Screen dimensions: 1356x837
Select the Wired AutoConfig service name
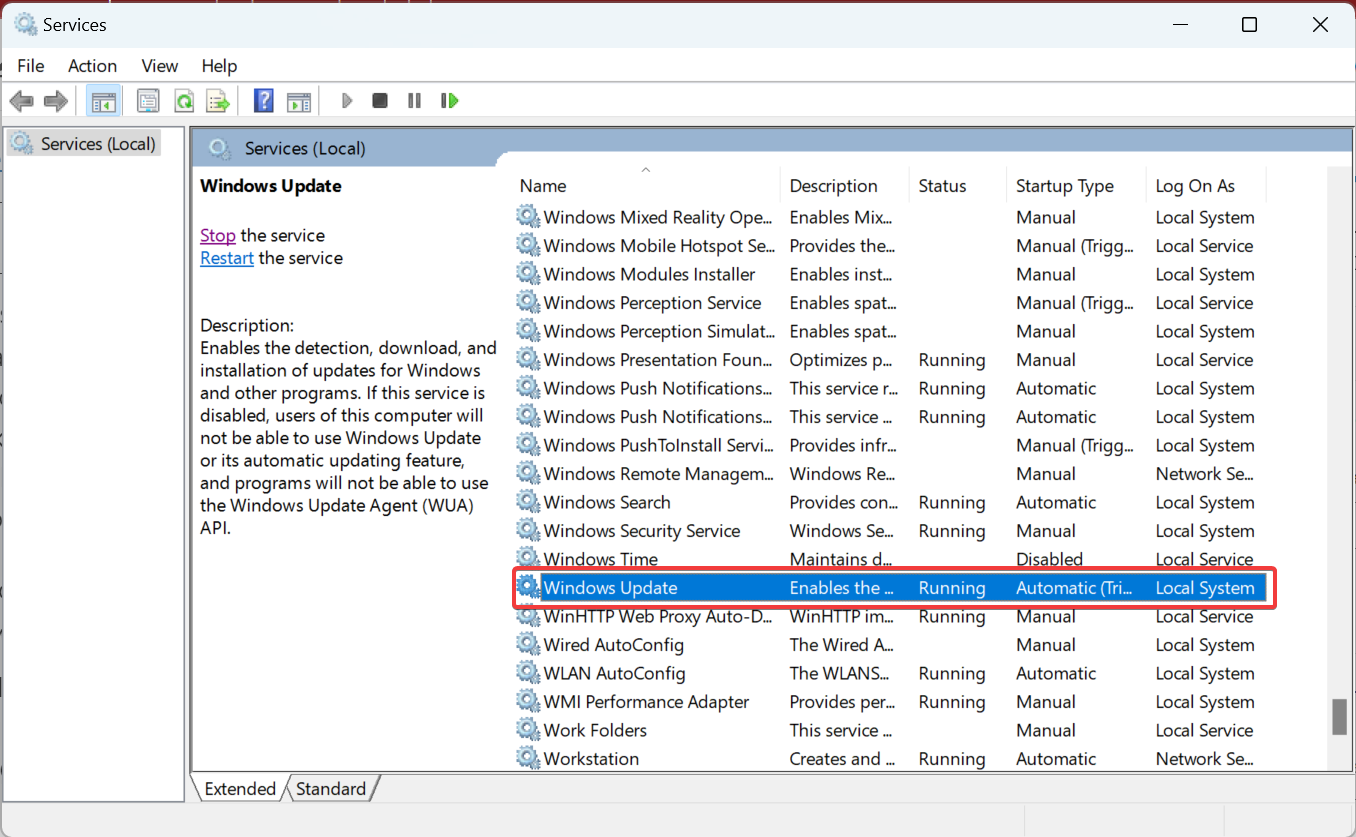point(613,645)
